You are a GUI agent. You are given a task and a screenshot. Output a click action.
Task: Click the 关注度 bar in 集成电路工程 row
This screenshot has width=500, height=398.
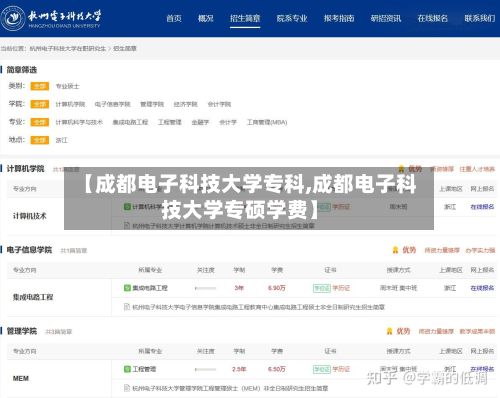205,288
